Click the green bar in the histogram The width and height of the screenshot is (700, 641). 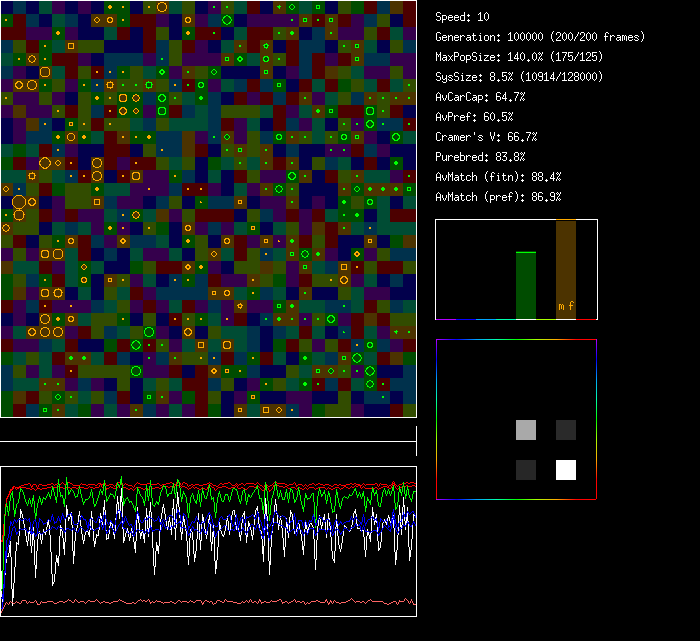click(x=526, y=286)
